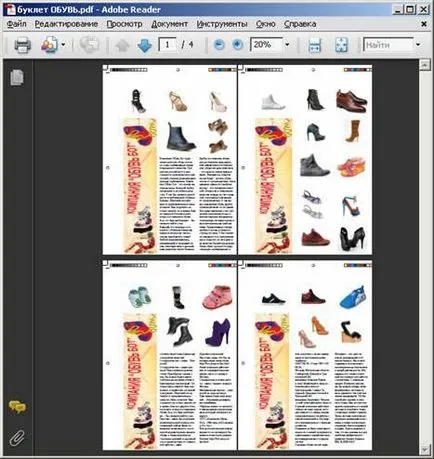The width and height of the screenshot is (434, 459).
Task: Zoom in with the plus button
Action: (x=238, y=44)
